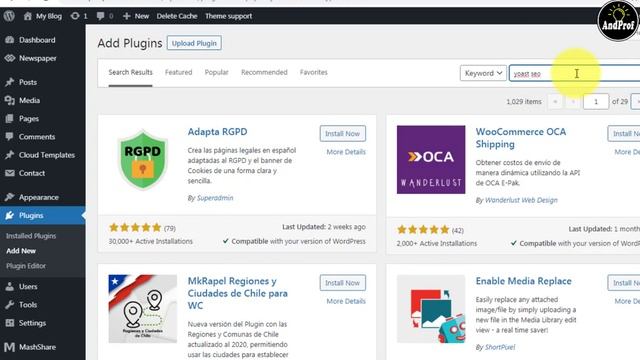Click the WordPress logo icon in admin bar
The height and width of the screenshot is (360, 640).
(9, 16)
